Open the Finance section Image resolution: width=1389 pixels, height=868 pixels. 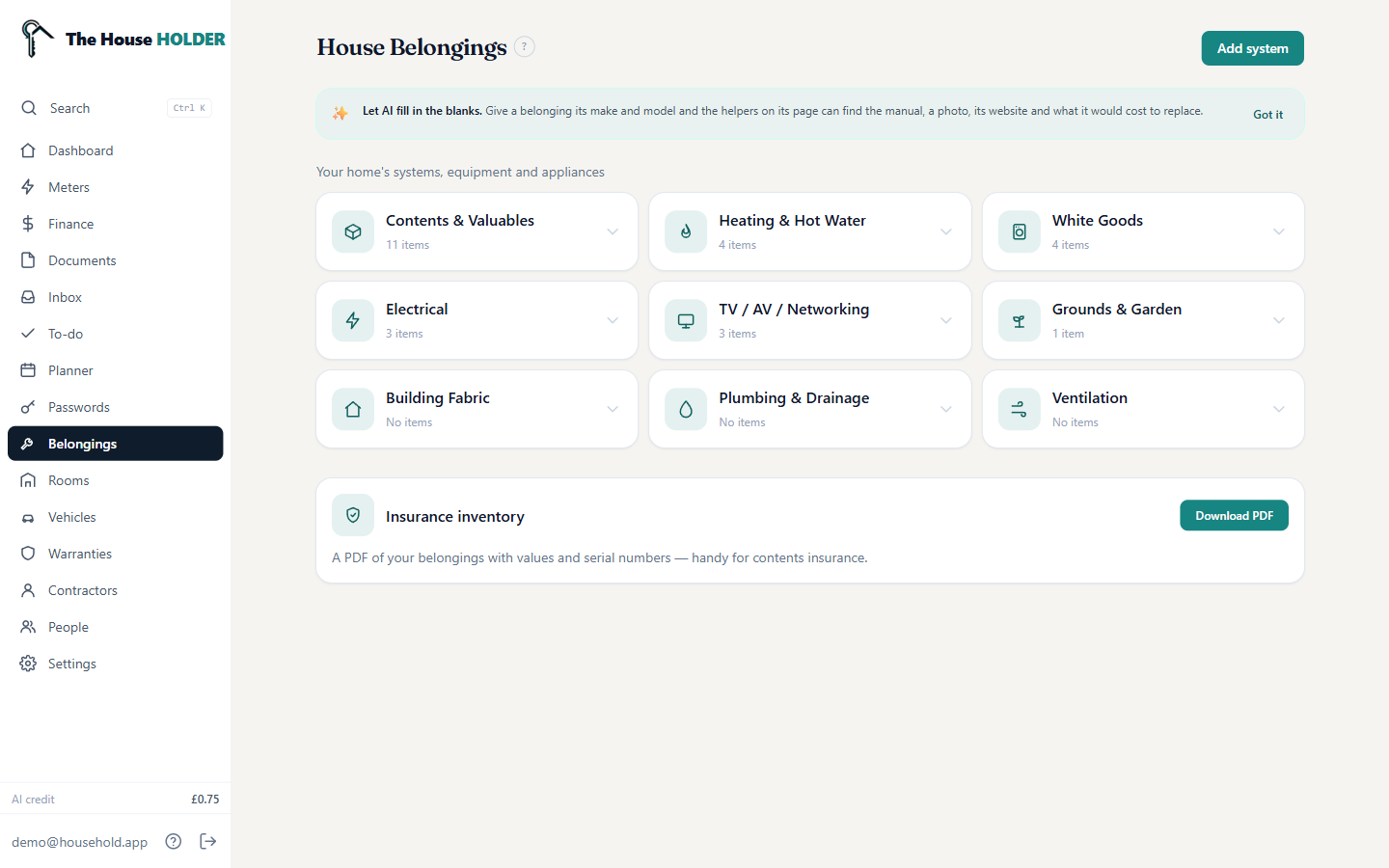coord(116,224)
